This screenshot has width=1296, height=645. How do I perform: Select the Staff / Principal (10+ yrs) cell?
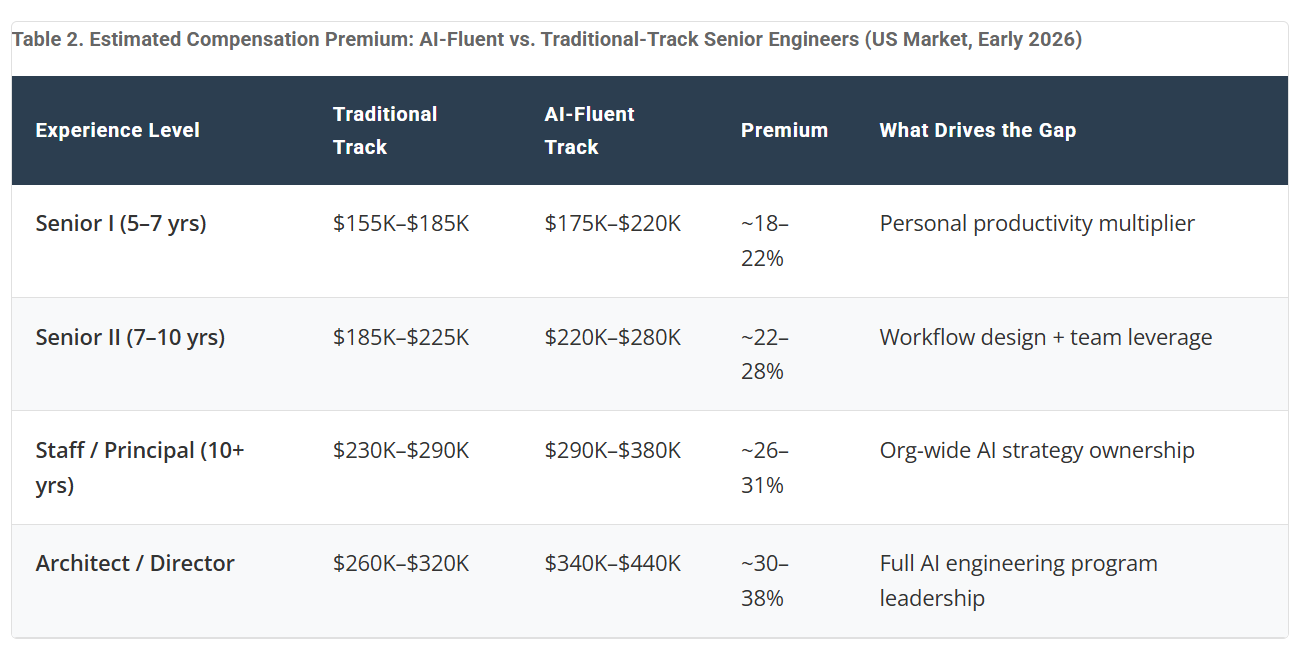(140, 467)
